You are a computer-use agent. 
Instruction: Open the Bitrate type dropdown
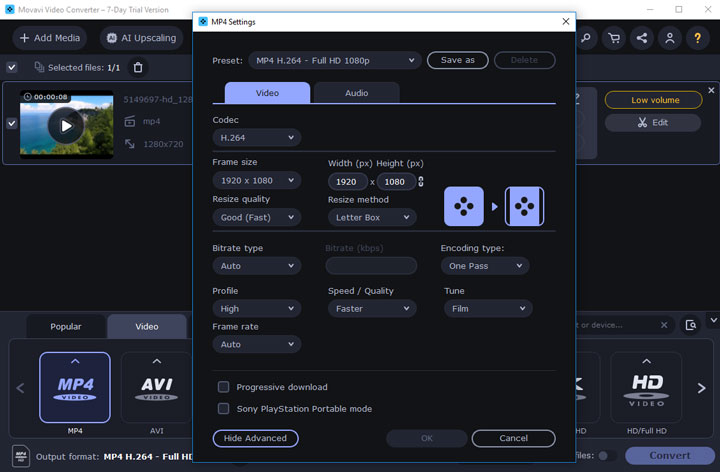click(257, 266)
